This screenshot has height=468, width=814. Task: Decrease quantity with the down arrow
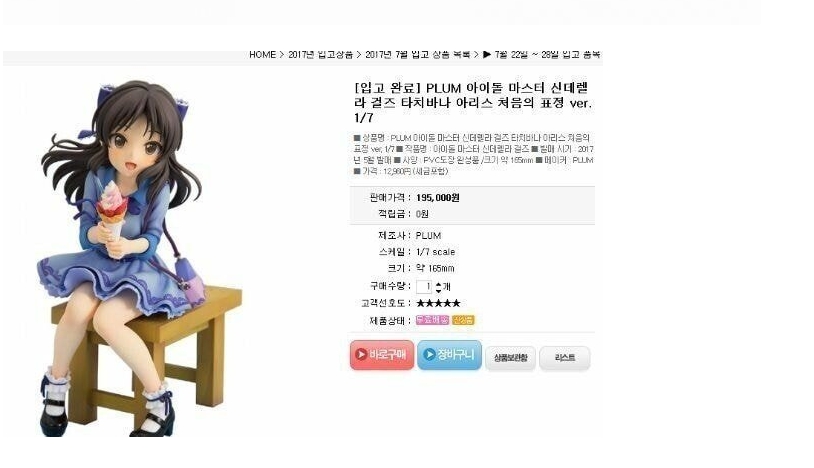438,290
